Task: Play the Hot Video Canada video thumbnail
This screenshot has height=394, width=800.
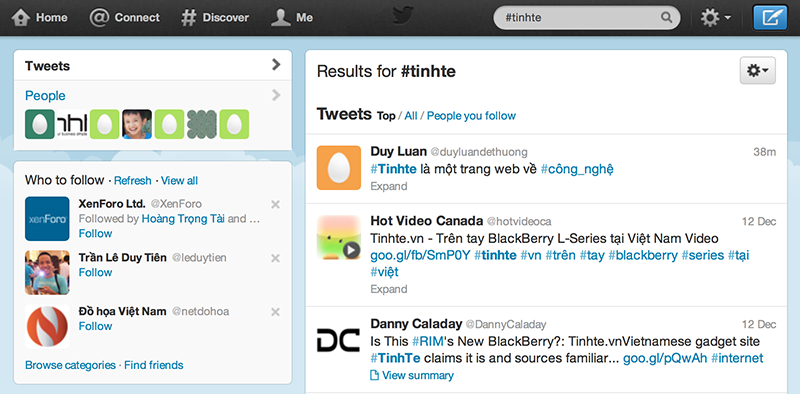Action: tap(339, 237)
